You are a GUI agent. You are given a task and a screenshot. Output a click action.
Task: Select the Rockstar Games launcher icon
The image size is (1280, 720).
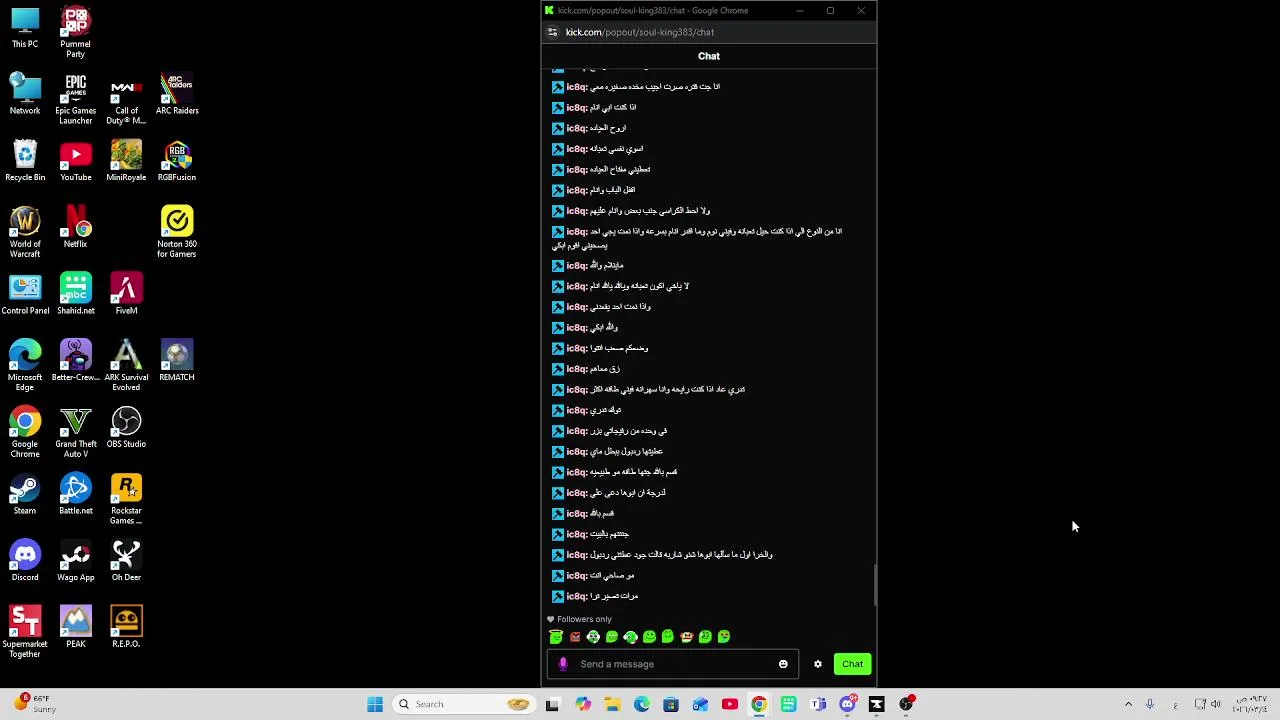(126, 499)
